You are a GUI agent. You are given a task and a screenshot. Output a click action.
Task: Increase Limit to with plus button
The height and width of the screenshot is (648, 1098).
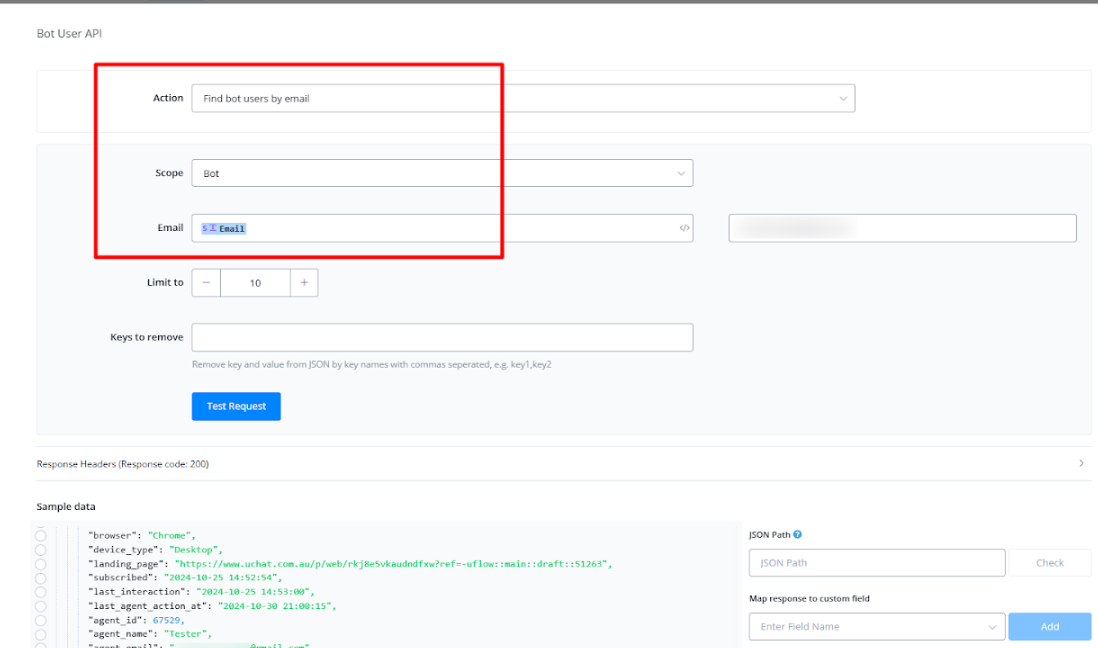tap(304, 283)
